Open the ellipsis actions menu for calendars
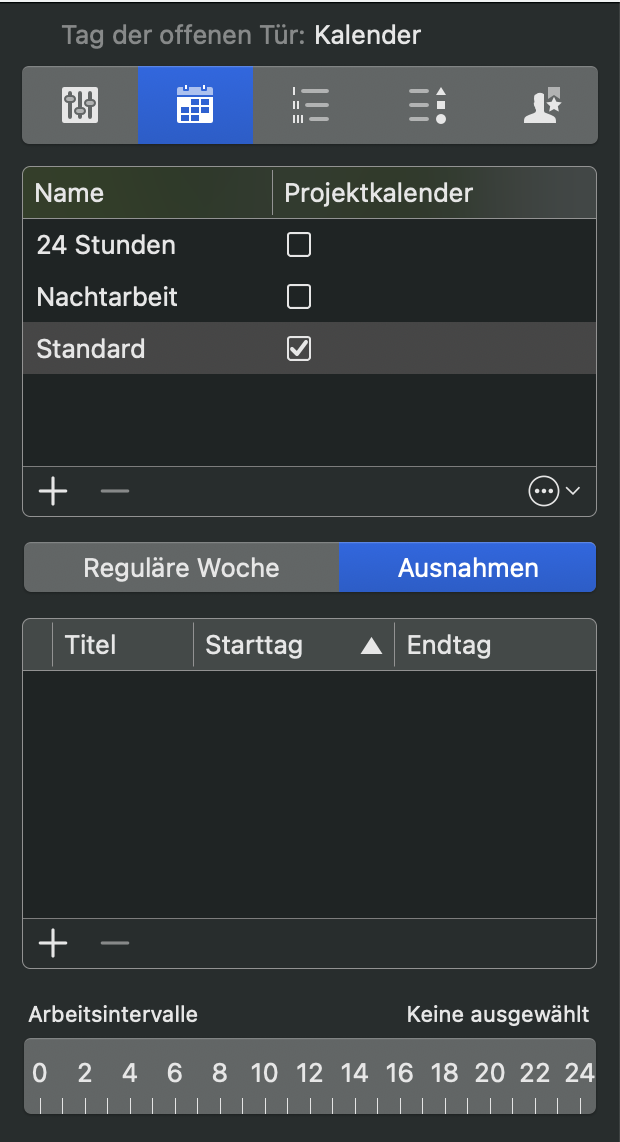Screen dimensions: 620x1142 [x=545, y=490]
